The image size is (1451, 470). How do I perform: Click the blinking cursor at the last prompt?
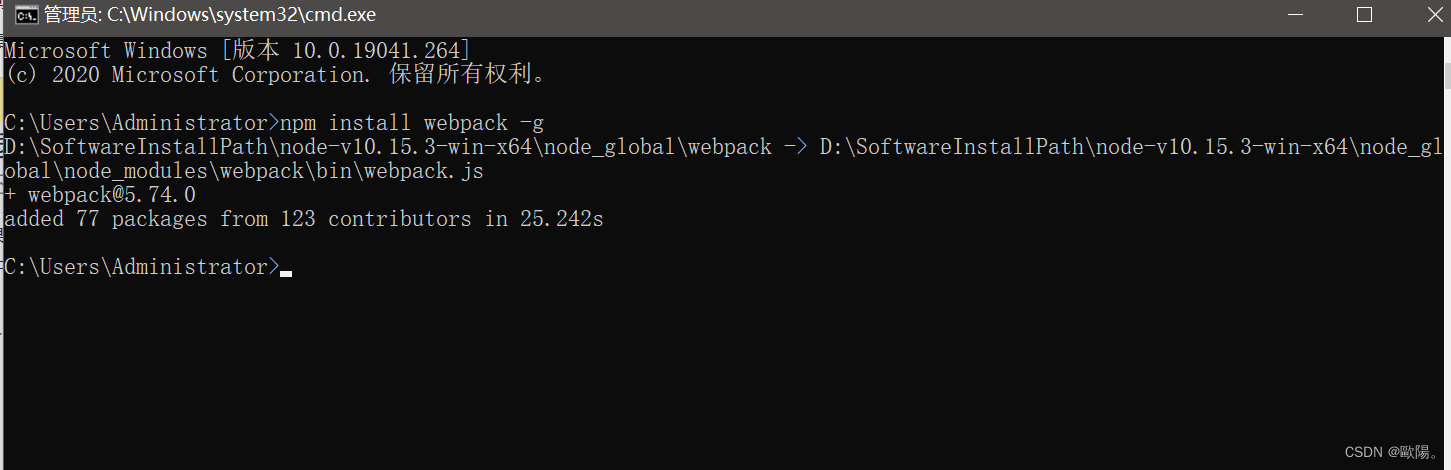click(286, 273)
